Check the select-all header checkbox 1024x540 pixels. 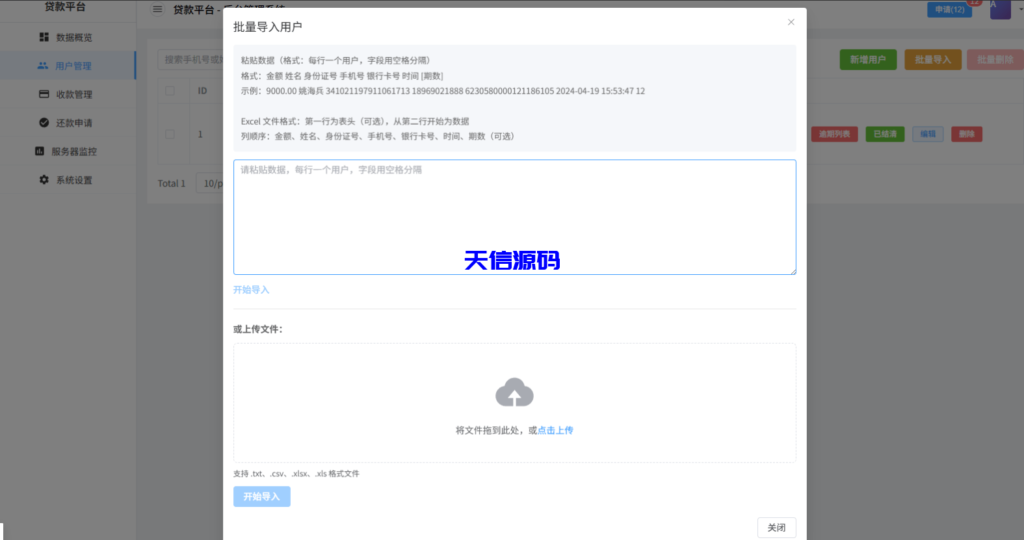170,91
